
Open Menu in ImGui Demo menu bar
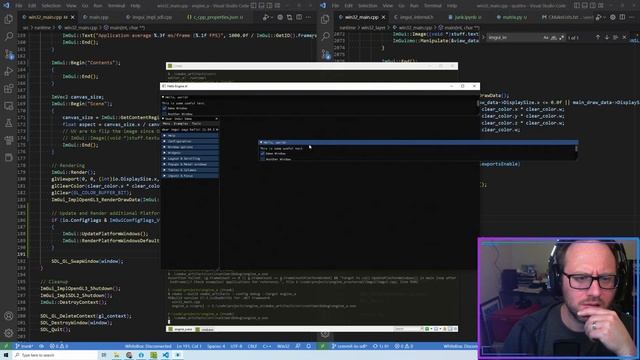pyautogui.click(x=167, y=124)
